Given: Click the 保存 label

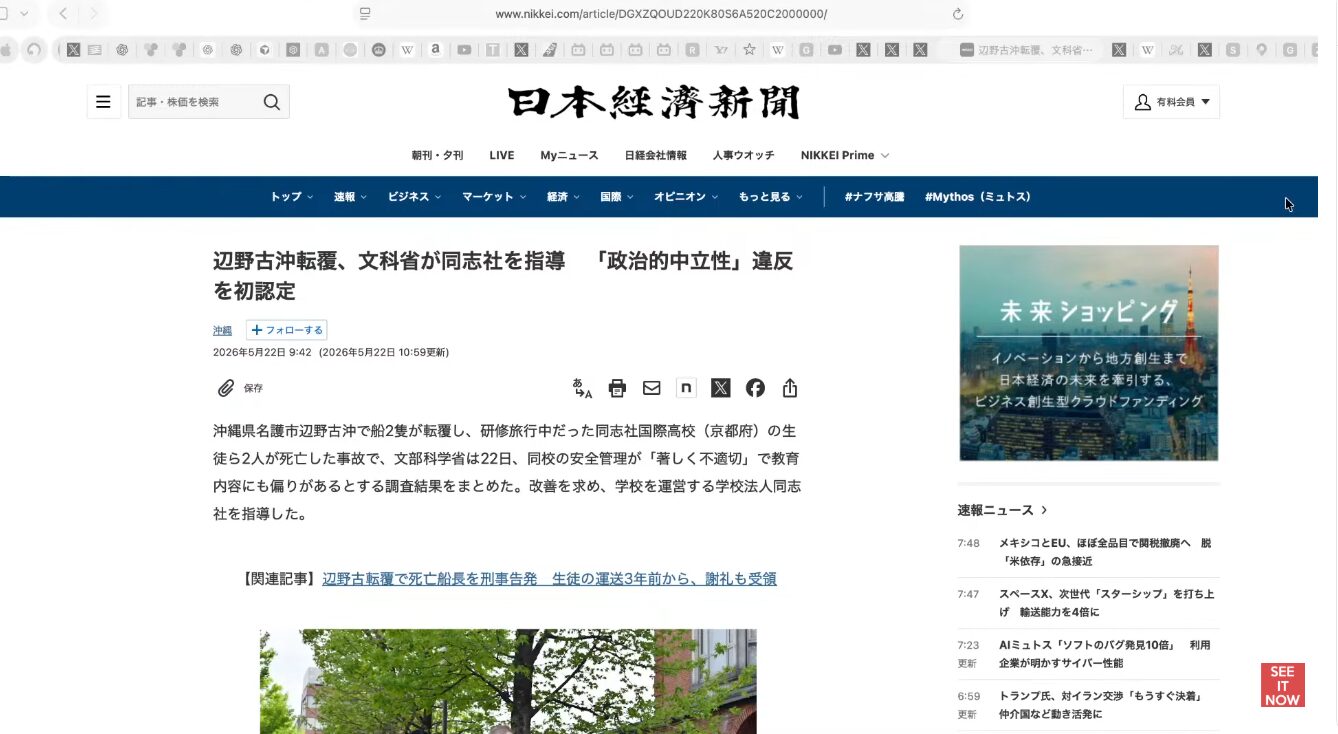Looking at the screenshot, I should pos(253,388).
